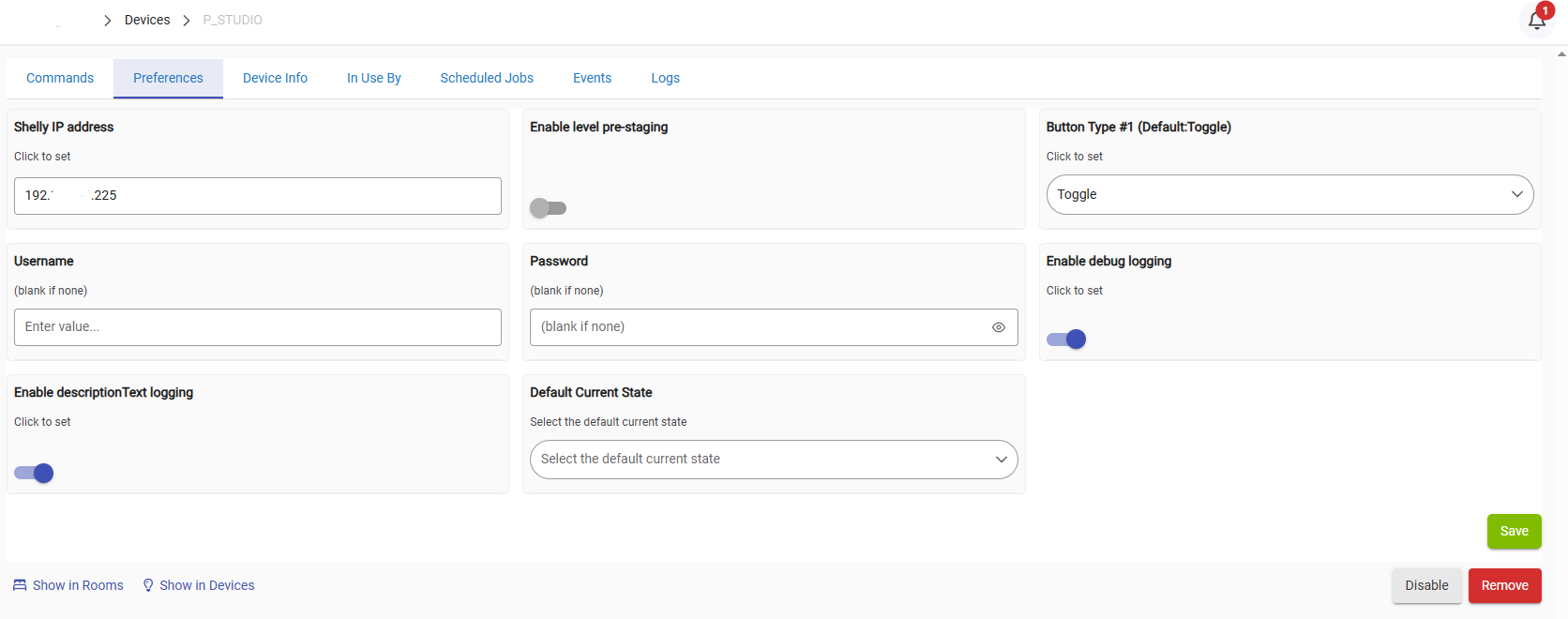Click into the Username input field
This screenshot has width=1568, height=619.
(257, 327)
